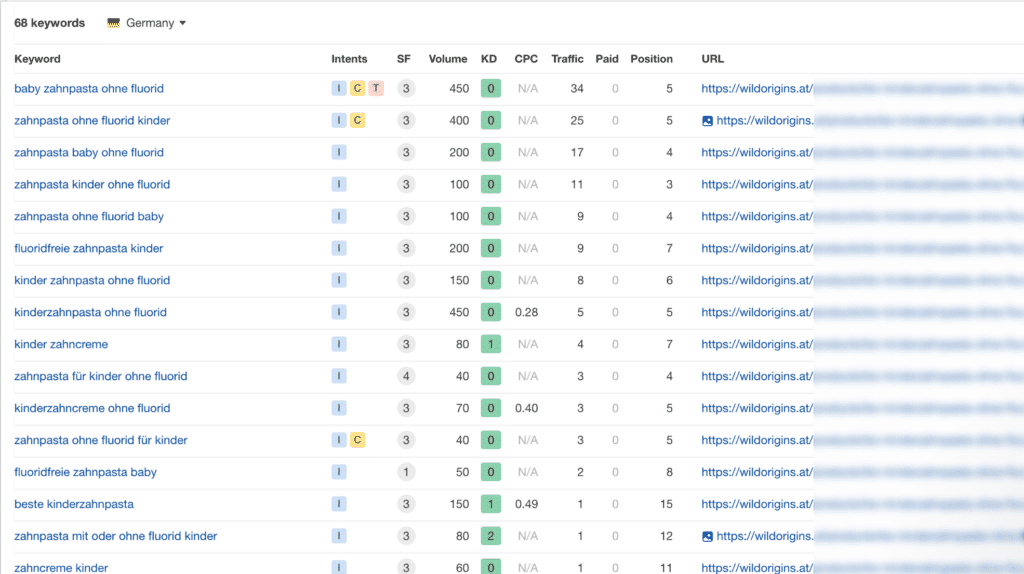Sort the table by the Volume column header

coord(448,59)
